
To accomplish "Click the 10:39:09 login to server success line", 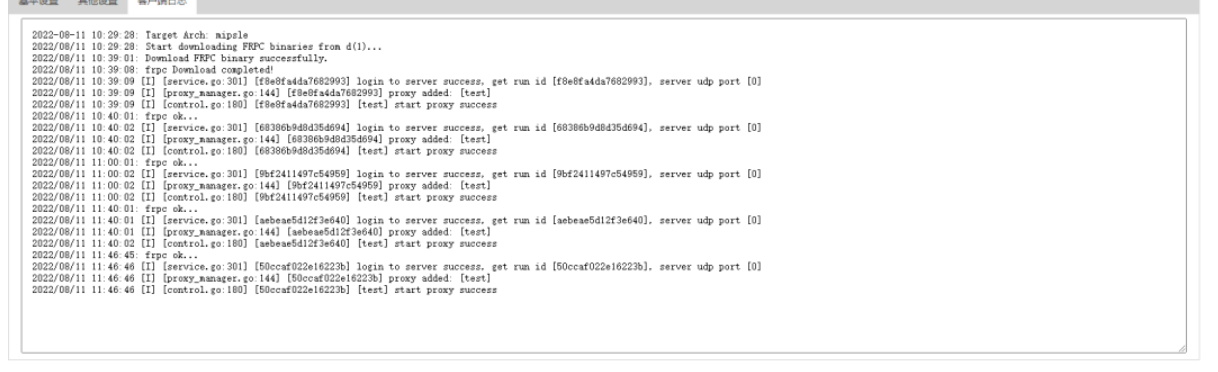I will [397, 79].
